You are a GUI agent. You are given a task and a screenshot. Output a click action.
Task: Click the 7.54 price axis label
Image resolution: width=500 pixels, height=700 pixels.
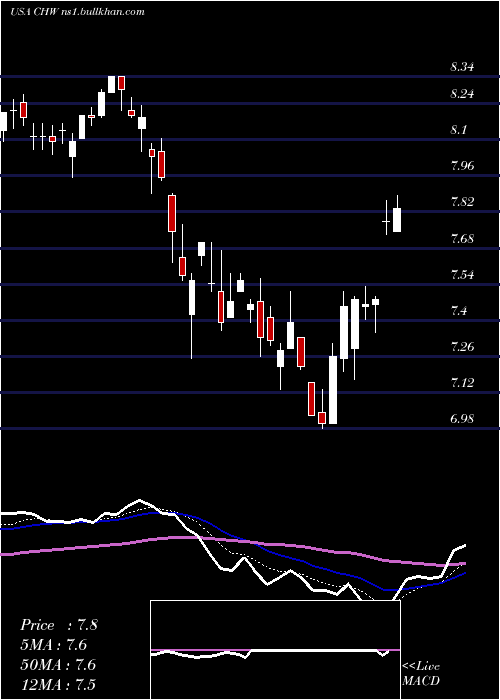[462, 274]
